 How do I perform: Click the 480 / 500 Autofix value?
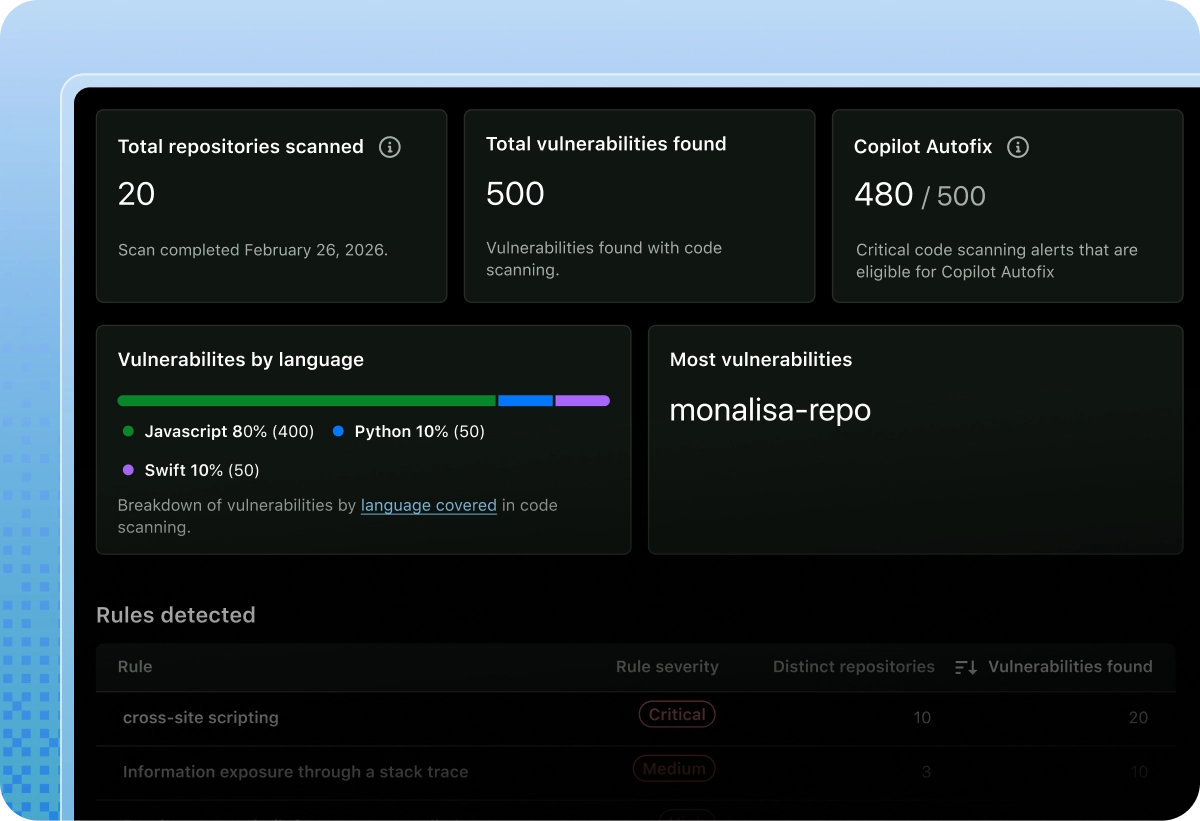tap(920, 194)
